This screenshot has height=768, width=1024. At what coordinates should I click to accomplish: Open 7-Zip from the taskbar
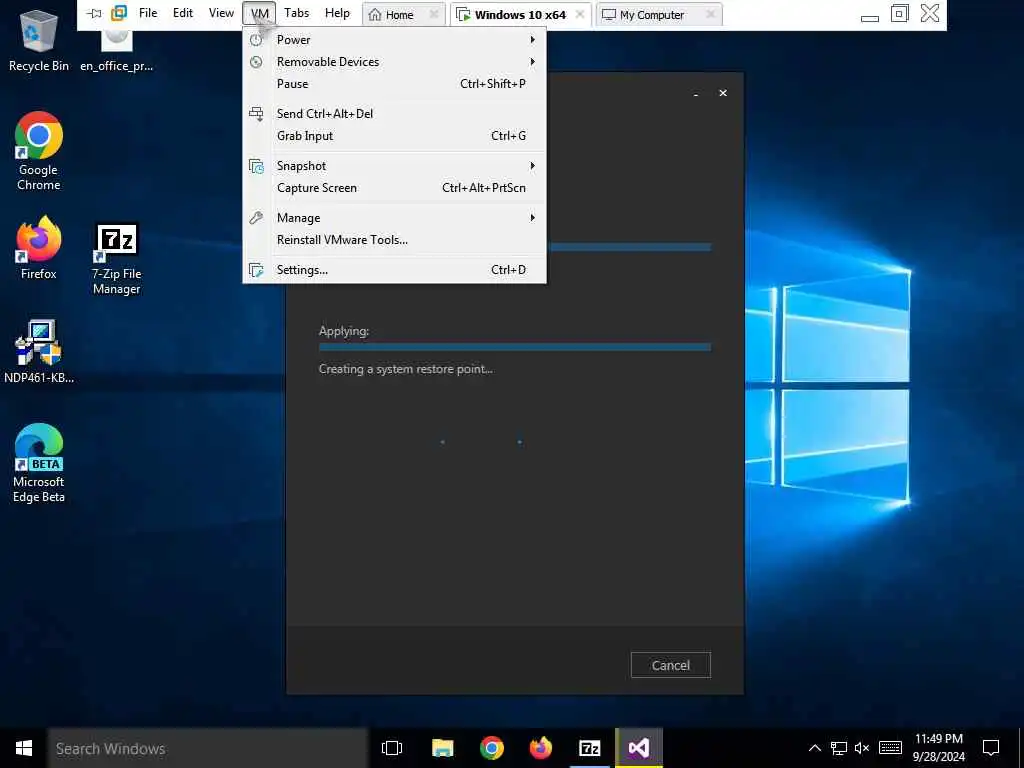[x=590, y=748]
